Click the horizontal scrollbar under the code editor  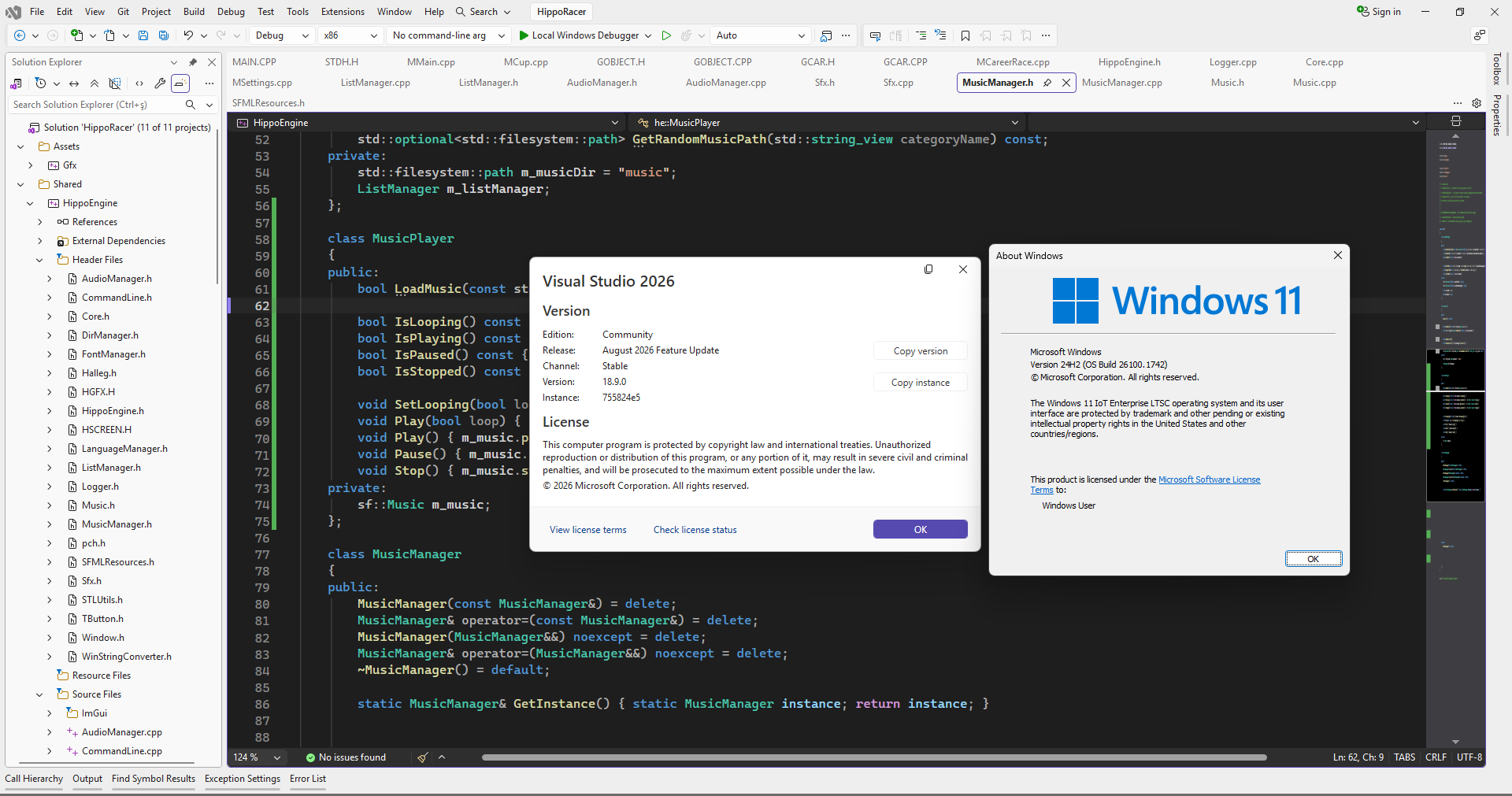(874, 757)
